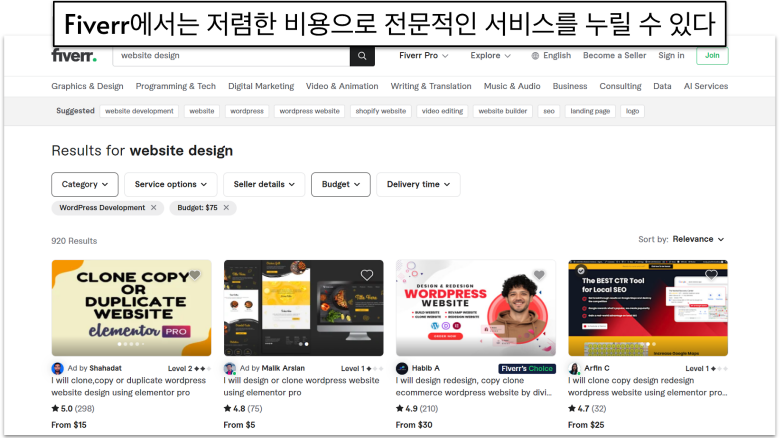Heart the Habib A WordPress gig
Image resolution: width=780 pixels, height=438 pixels.
coord(539,275)
